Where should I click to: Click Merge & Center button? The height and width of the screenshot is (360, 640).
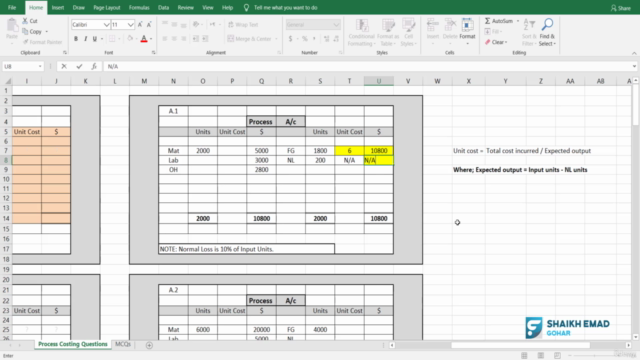[x=249, y=39]
